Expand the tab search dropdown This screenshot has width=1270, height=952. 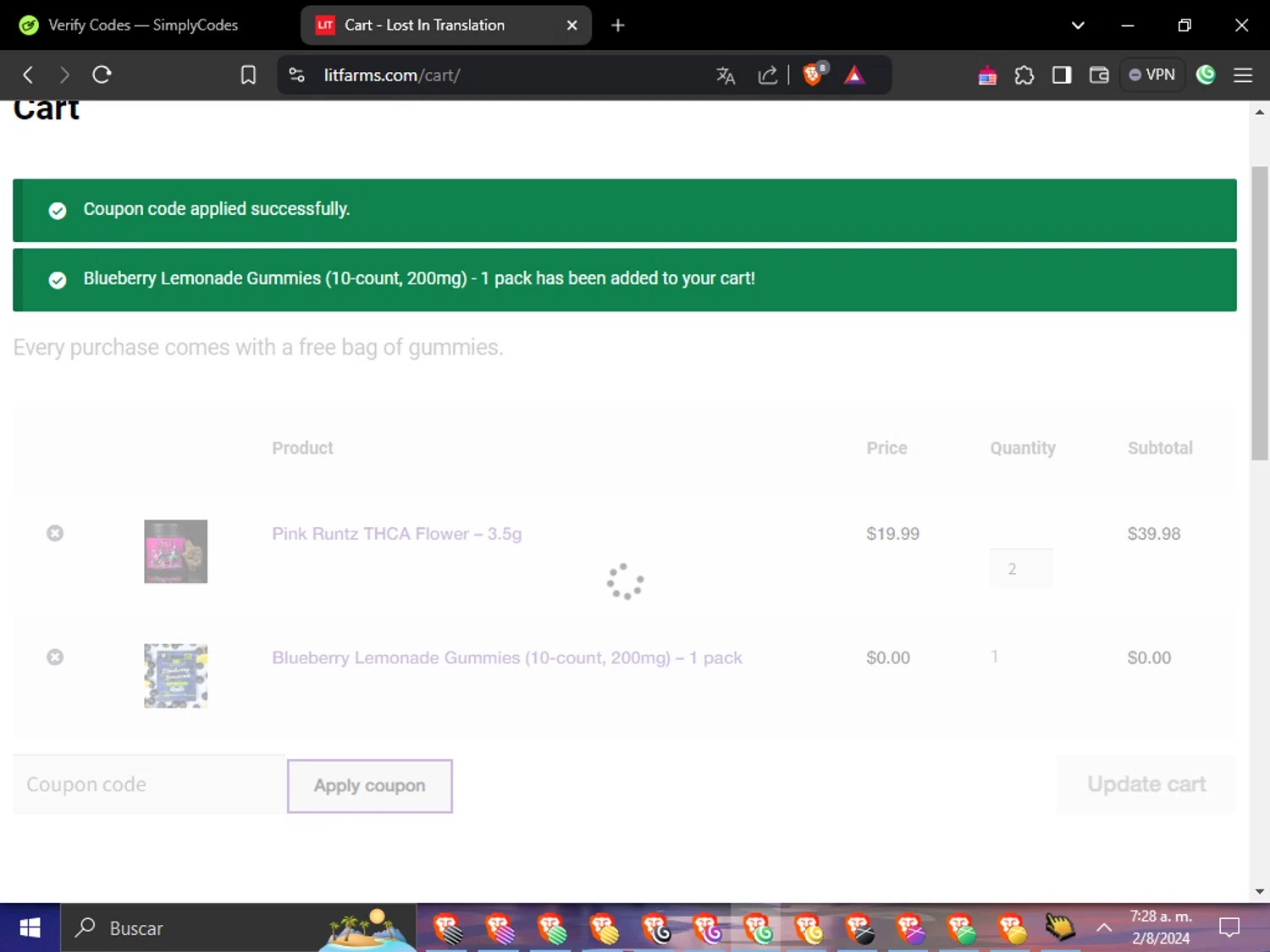click(x=1078, y=25)
